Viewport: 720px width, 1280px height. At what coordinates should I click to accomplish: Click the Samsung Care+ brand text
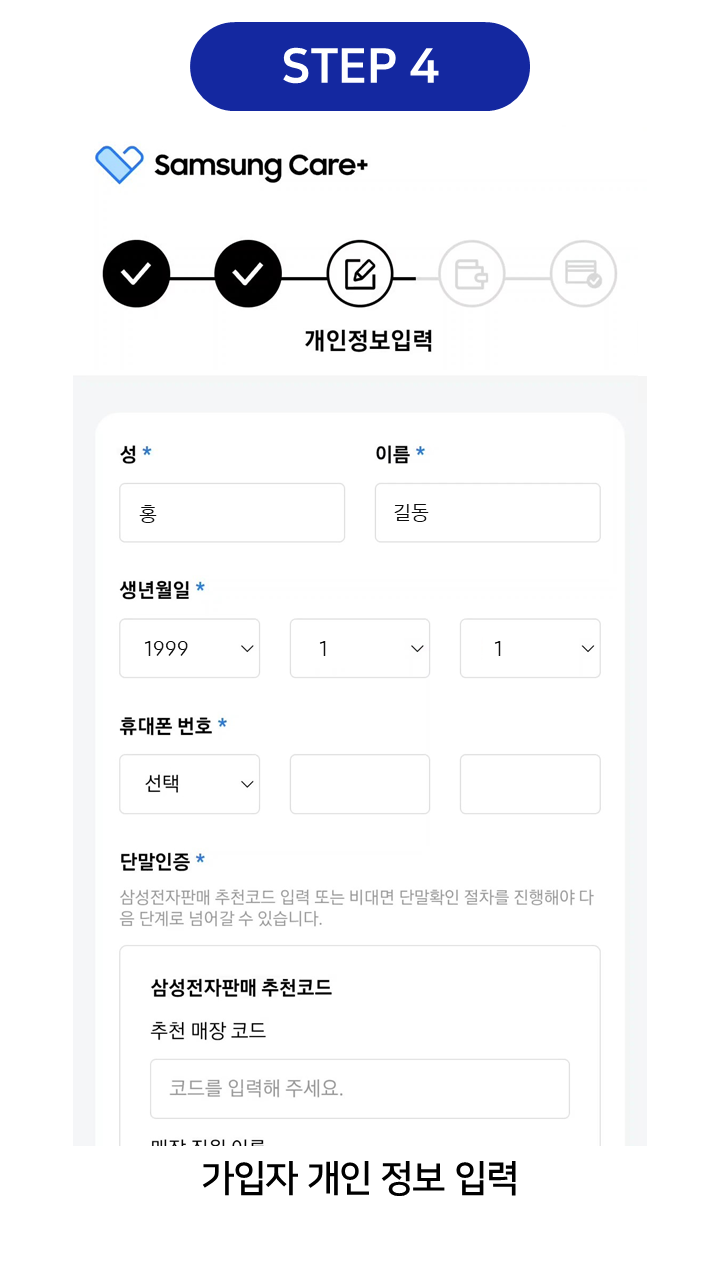click(x=261, y=166)
